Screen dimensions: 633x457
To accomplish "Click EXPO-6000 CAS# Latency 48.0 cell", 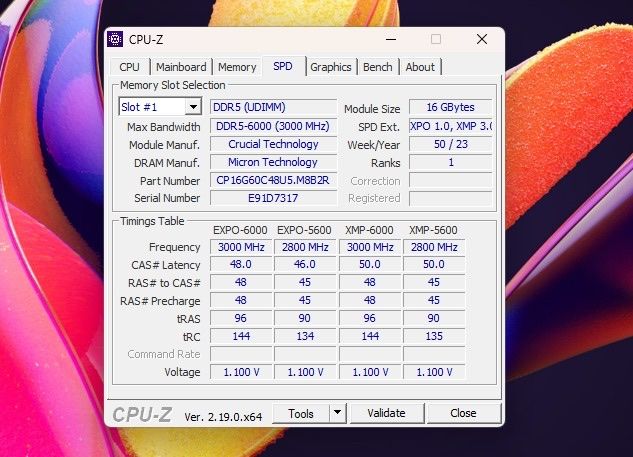I will 241,264.
